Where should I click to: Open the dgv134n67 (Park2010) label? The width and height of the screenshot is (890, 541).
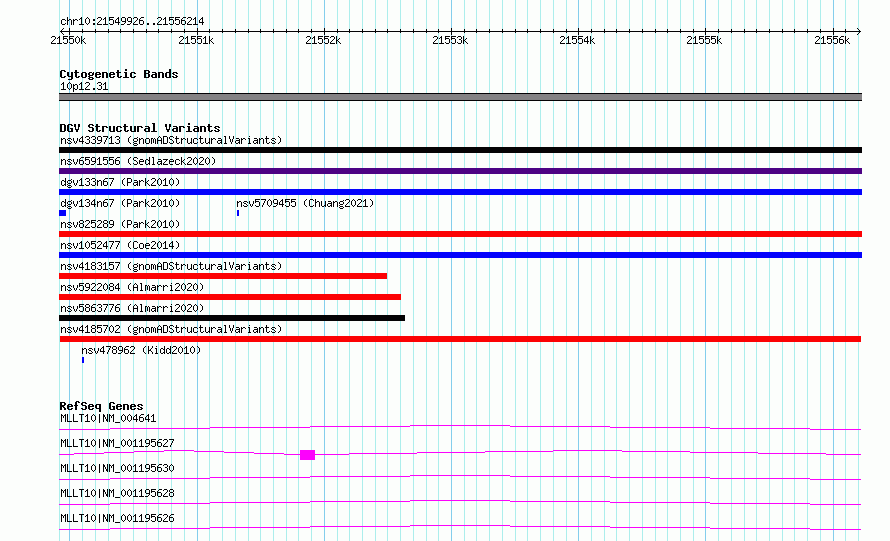point(120,203)
